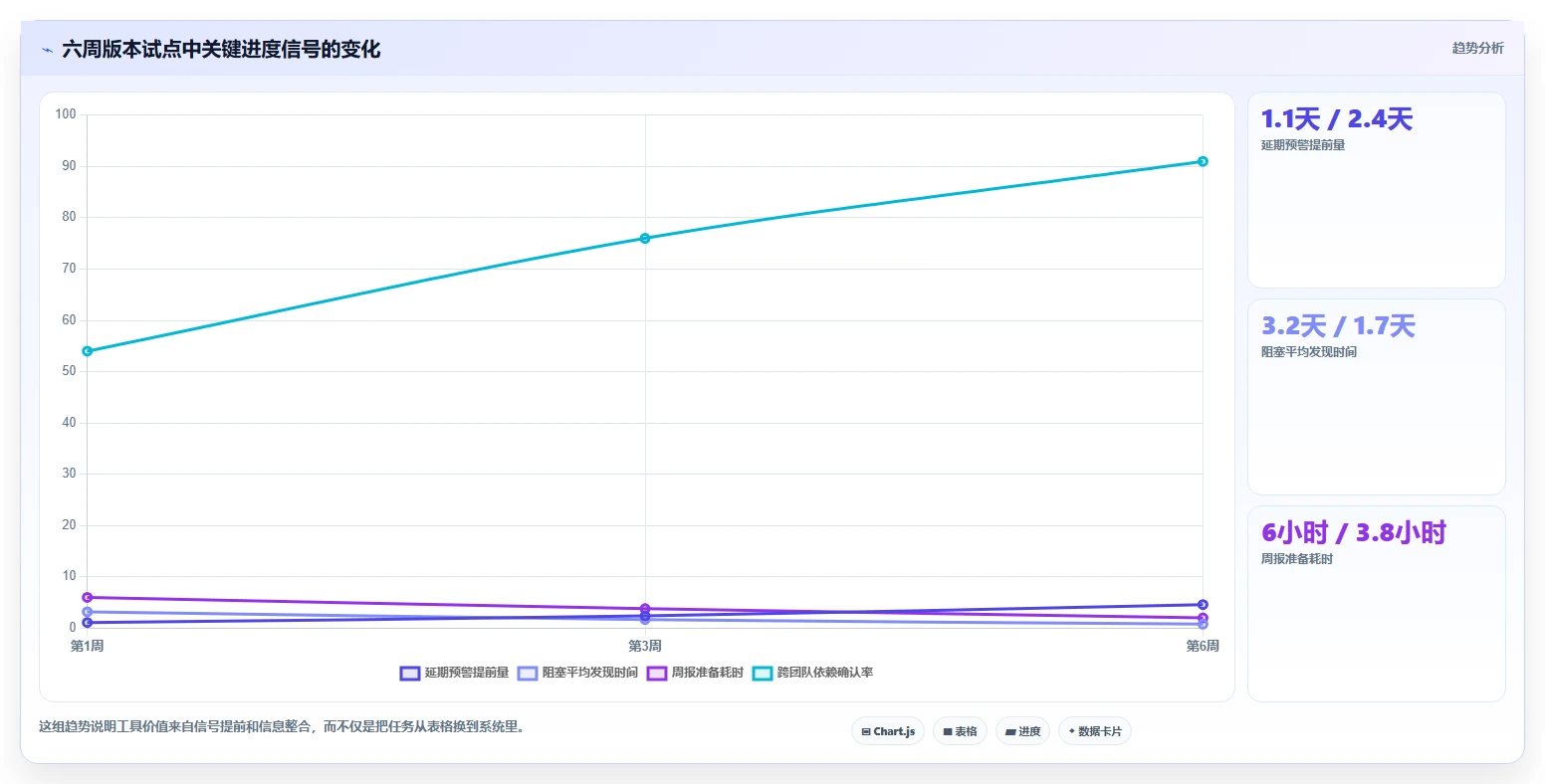This screenshot has width=1545, height=784.
Task: Select the 第1周 cyan data point at 54
Action: [88, 351]
